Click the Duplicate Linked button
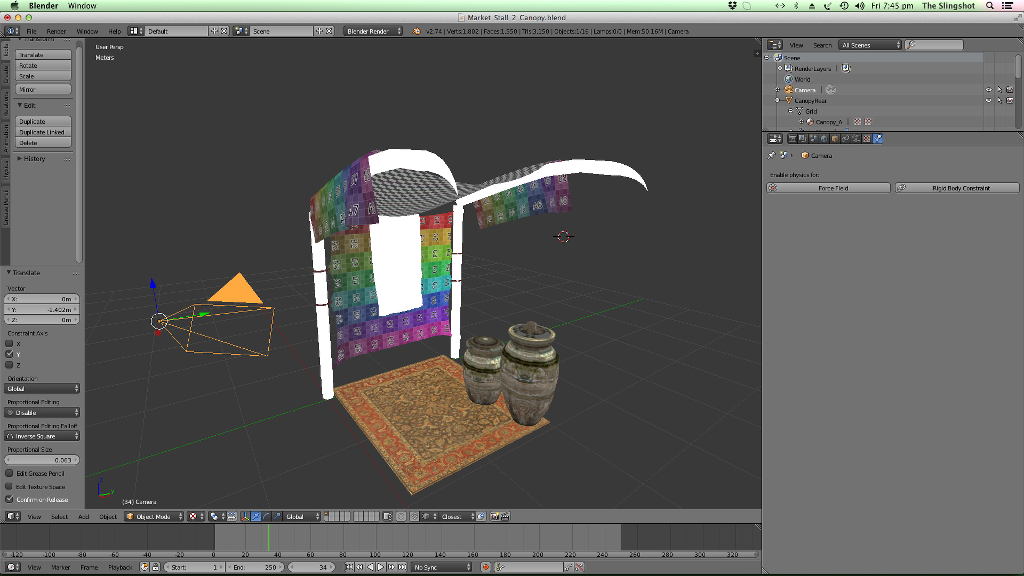Screen dimensions: 1024x576 [x=43, y=132]
